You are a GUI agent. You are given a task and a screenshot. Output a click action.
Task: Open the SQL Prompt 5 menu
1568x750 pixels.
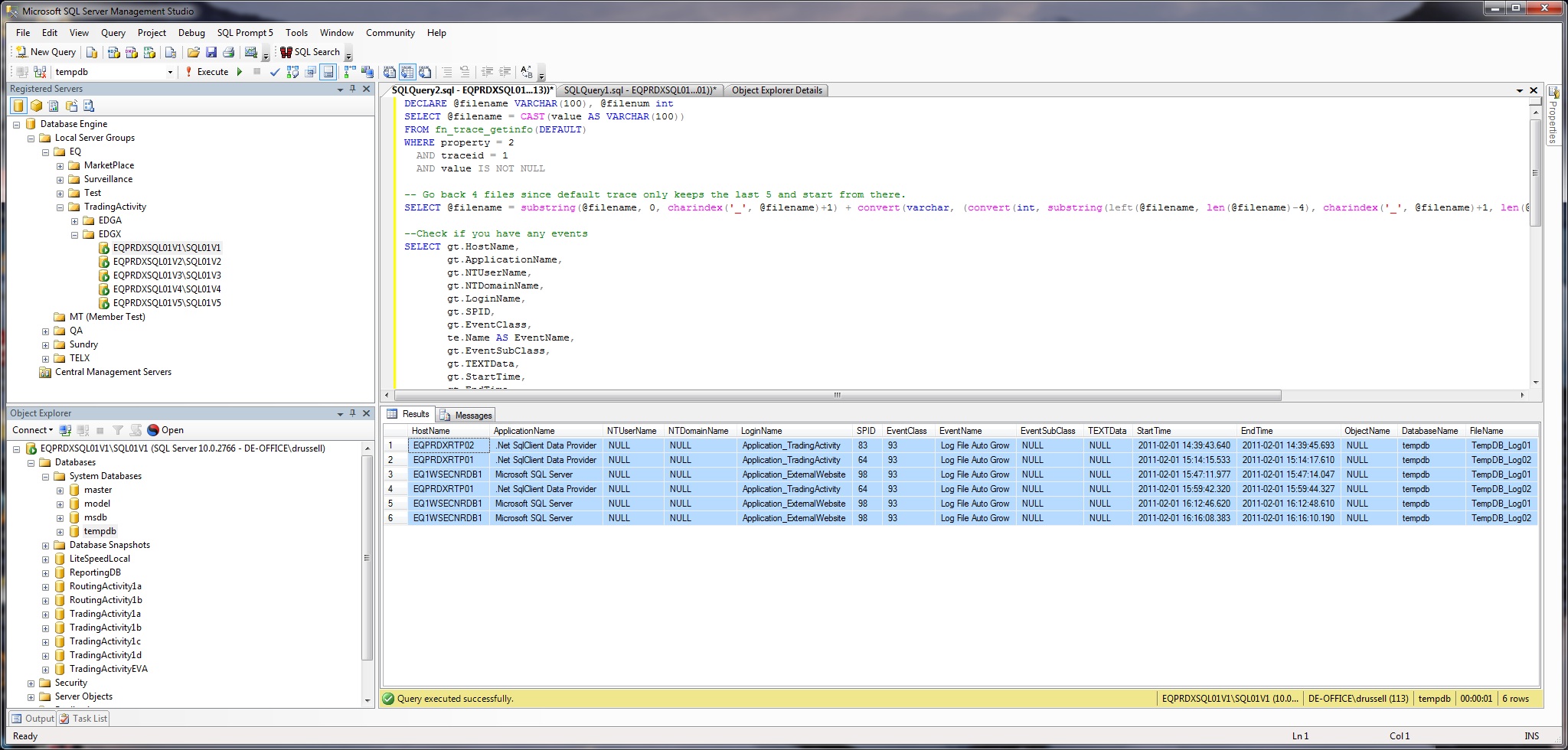point(244,33)
